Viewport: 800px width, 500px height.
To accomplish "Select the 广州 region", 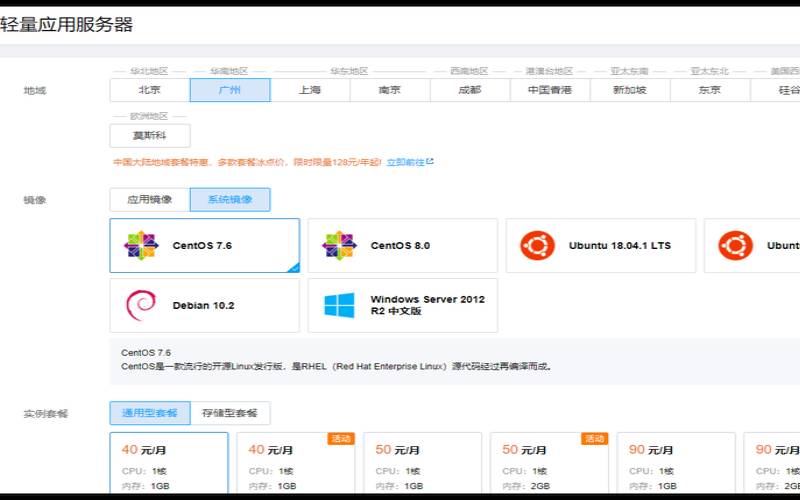I will [230, 90].
